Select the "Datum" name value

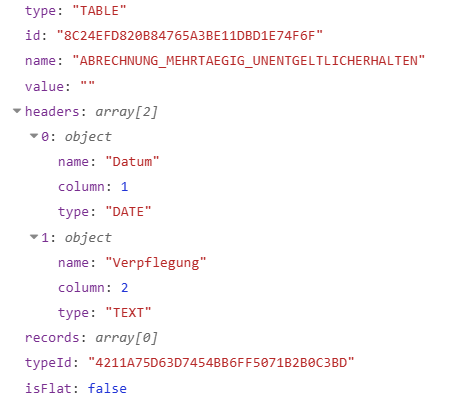[132, 162]
